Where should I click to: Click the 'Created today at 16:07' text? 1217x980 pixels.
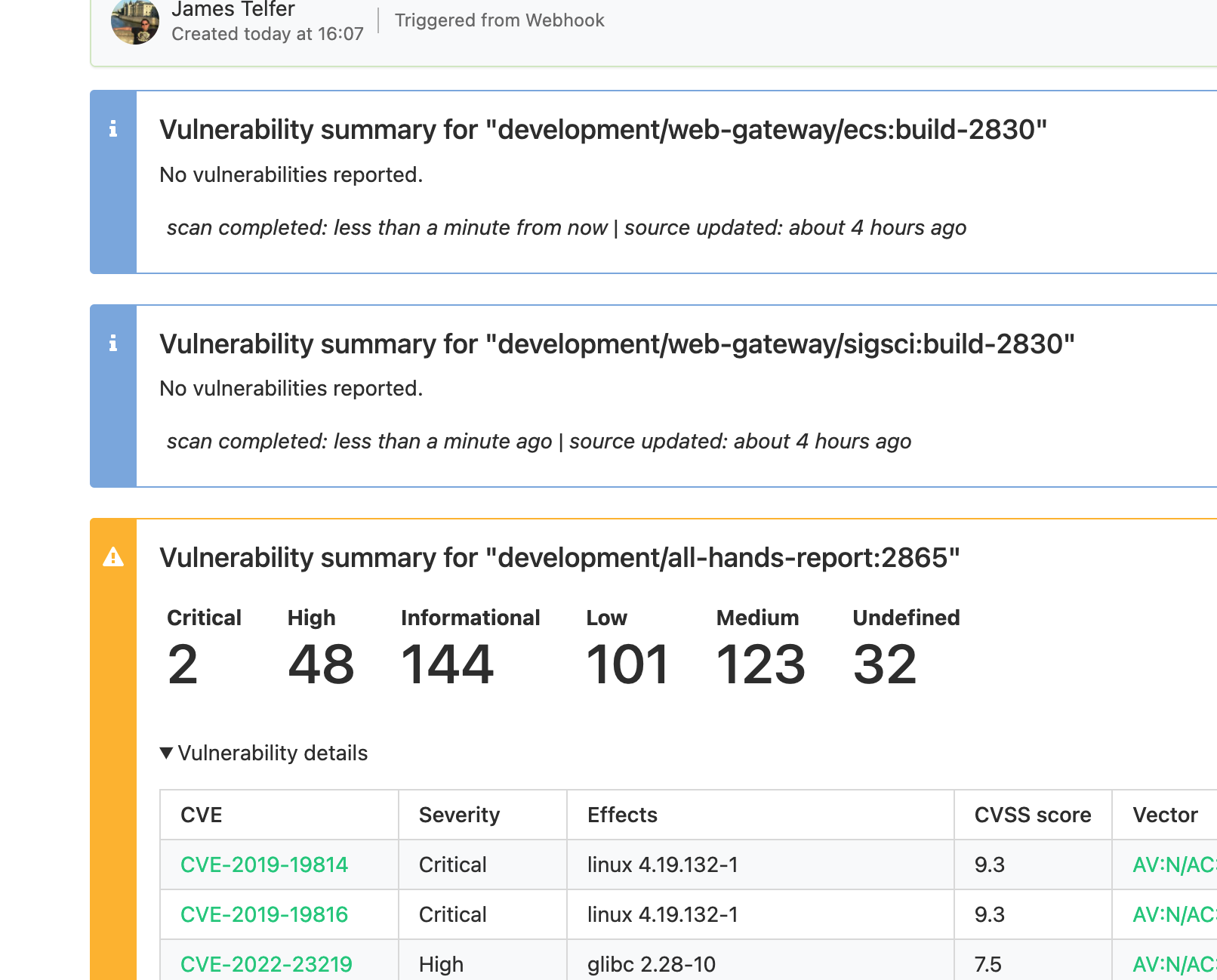(x=267, y=34)
